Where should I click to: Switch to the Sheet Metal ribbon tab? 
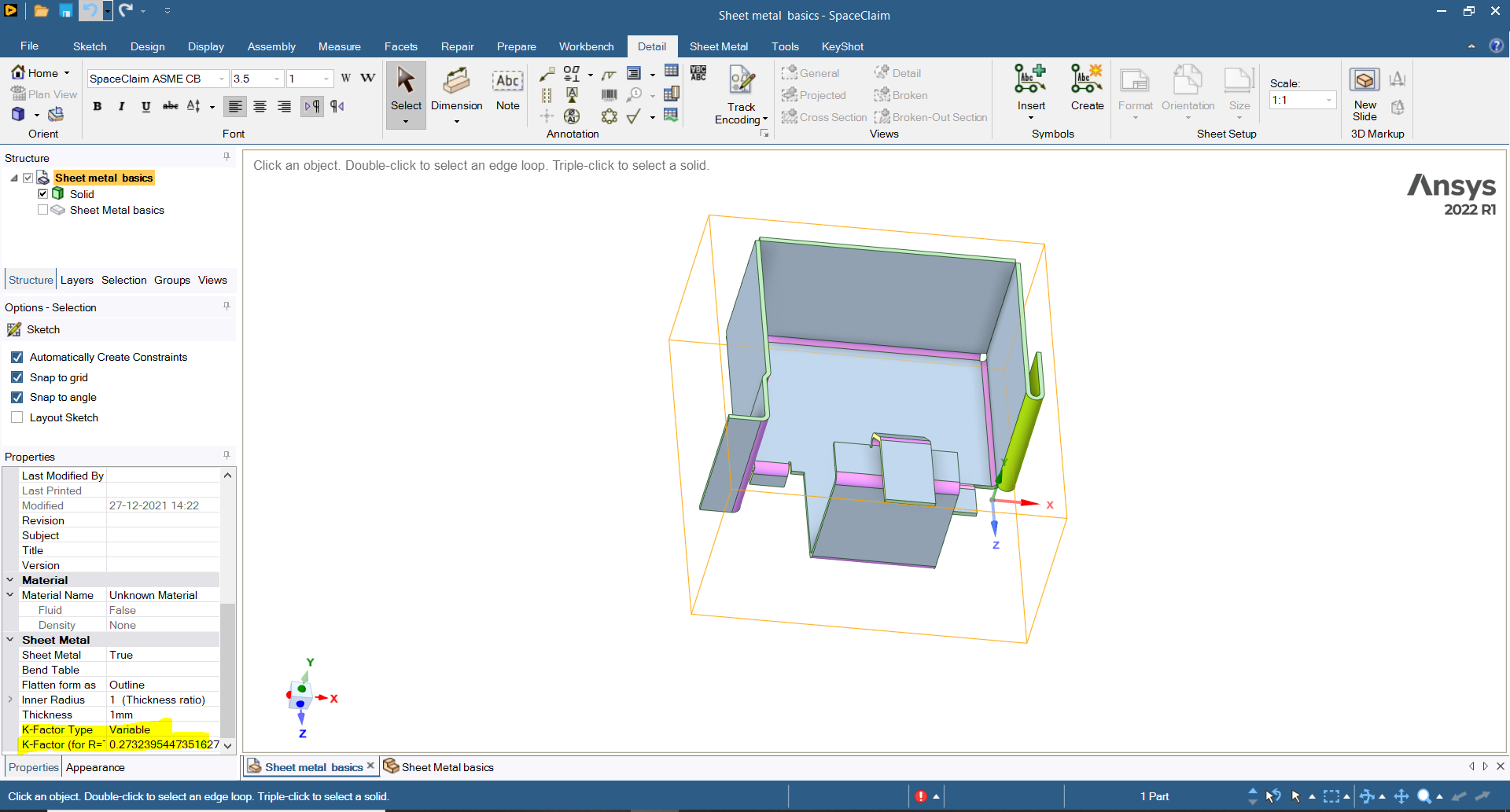coord(719,46)
